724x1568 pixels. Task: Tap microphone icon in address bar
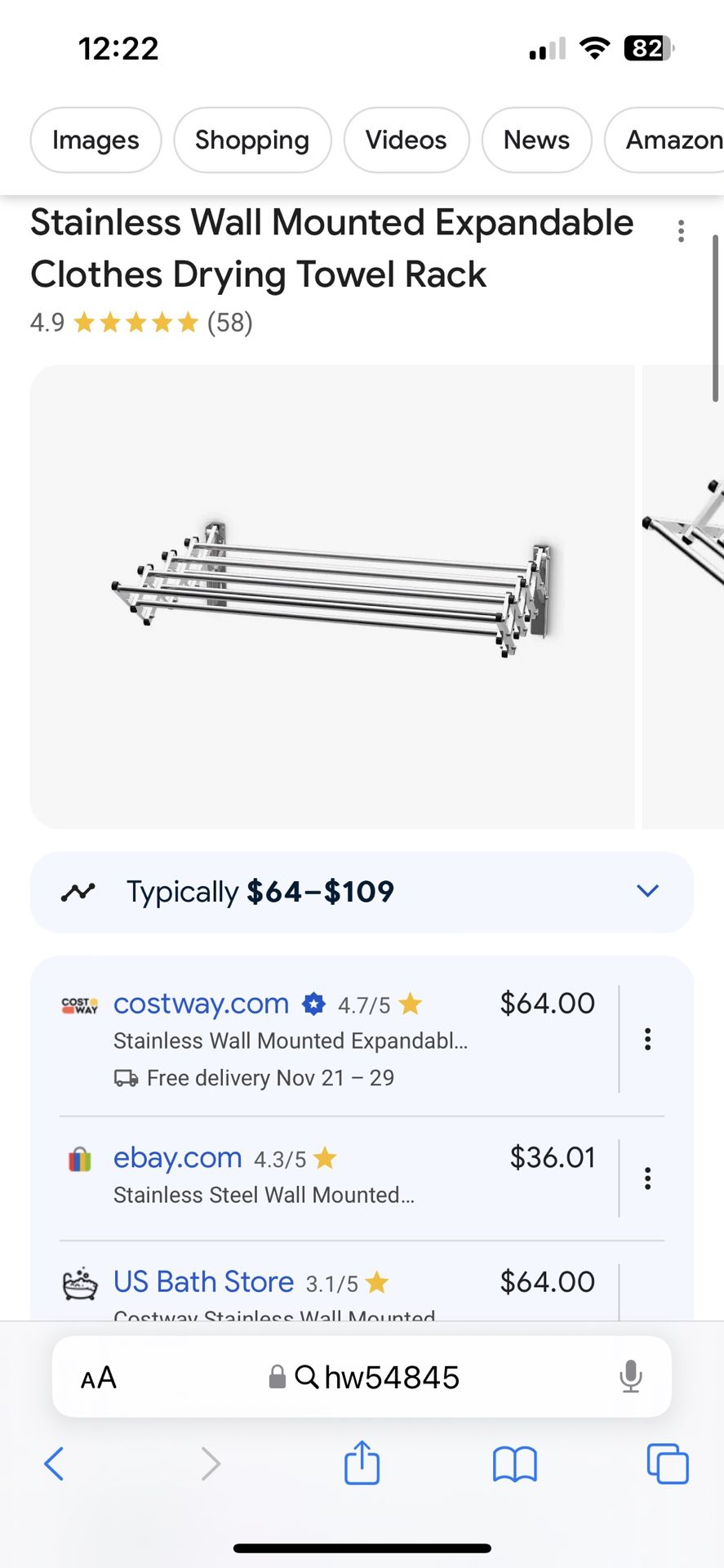pyautogui.click(x=630, y=1377)
